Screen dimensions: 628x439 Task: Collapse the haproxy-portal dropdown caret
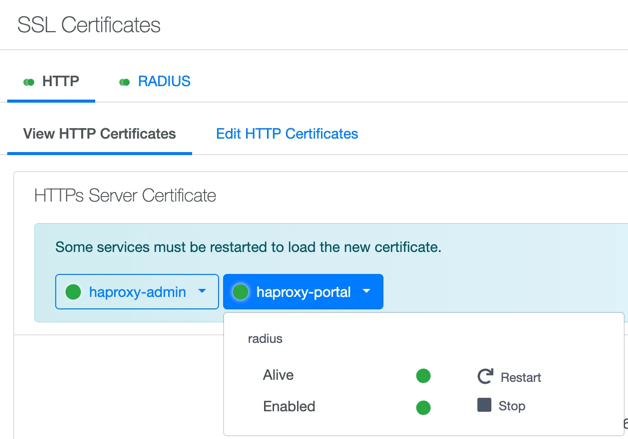[x=367, y=292]
